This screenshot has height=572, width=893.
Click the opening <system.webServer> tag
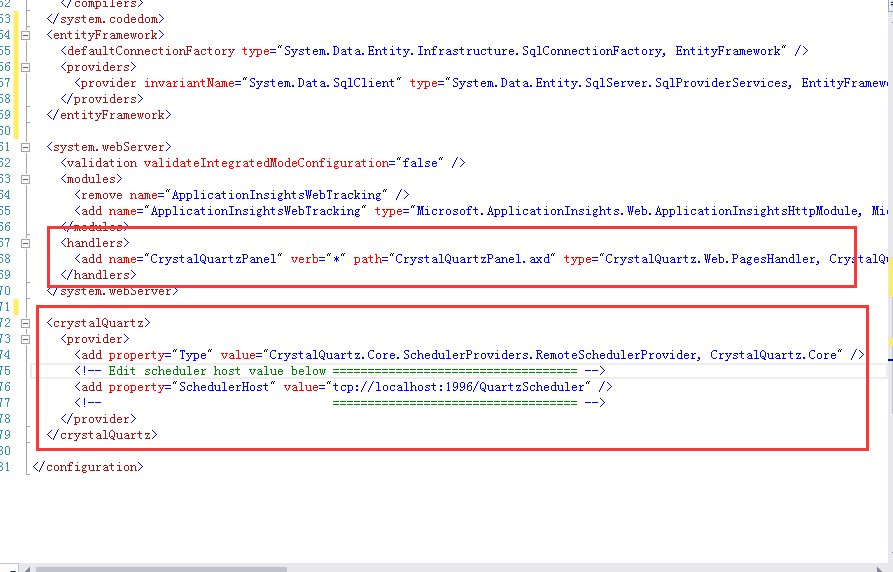coord(109,148)
